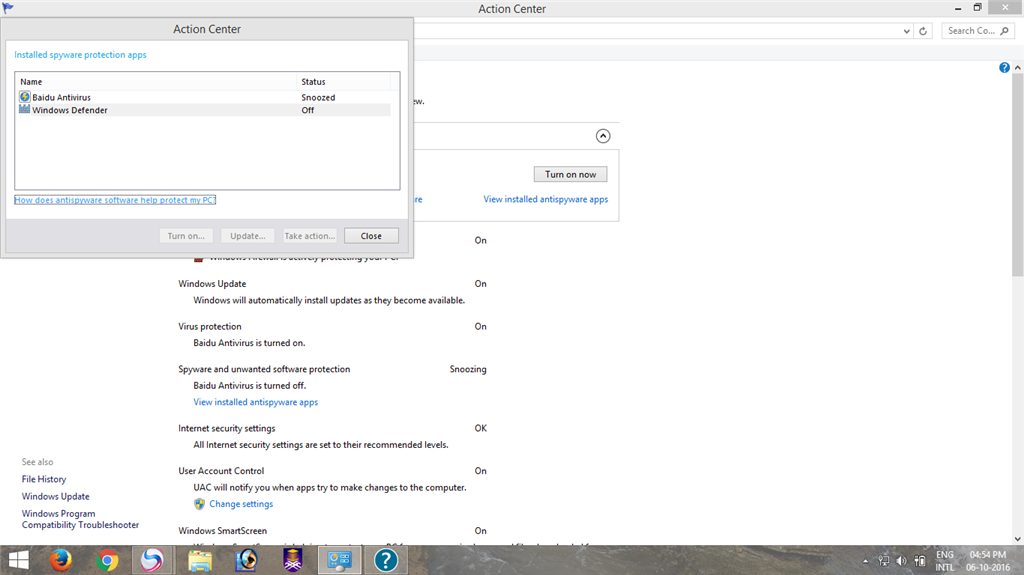
Task: Open the eye-logo media app on taskbar
Action: point(246,561)
